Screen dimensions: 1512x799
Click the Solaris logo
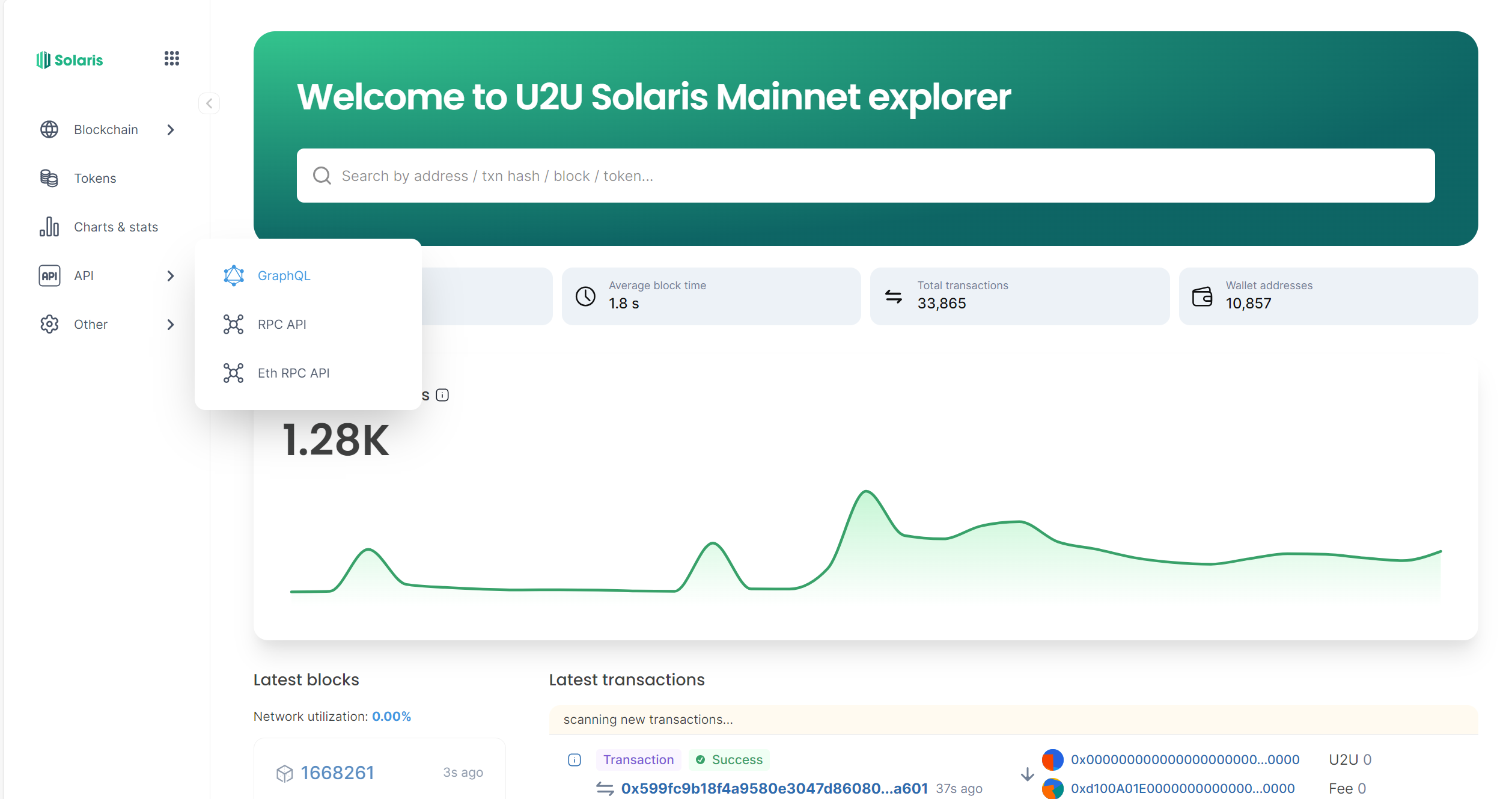(x=70, y=60)
